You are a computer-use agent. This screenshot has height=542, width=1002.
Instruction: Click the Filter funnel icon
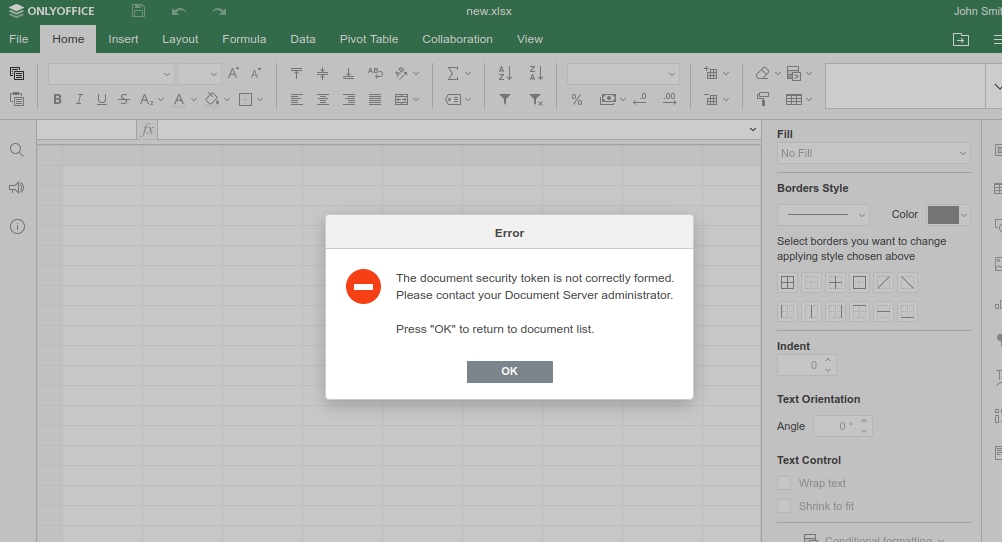pos(505,99)
